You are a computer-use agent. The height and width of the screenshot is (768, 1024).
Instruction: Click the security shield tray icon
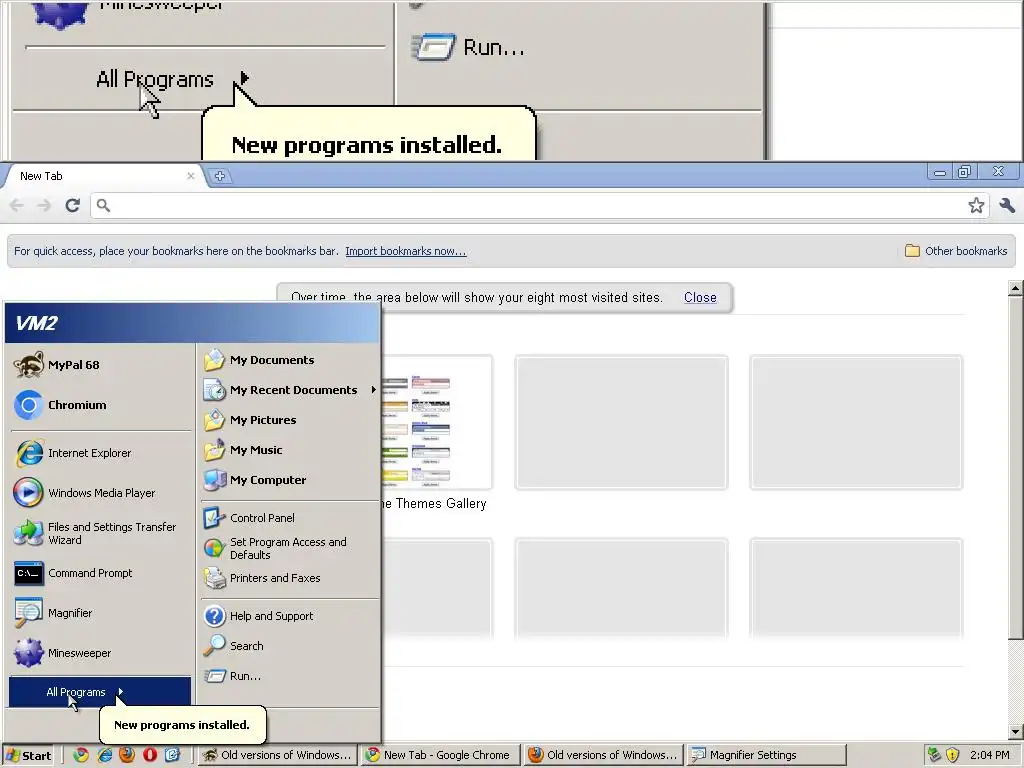point(953,755)
